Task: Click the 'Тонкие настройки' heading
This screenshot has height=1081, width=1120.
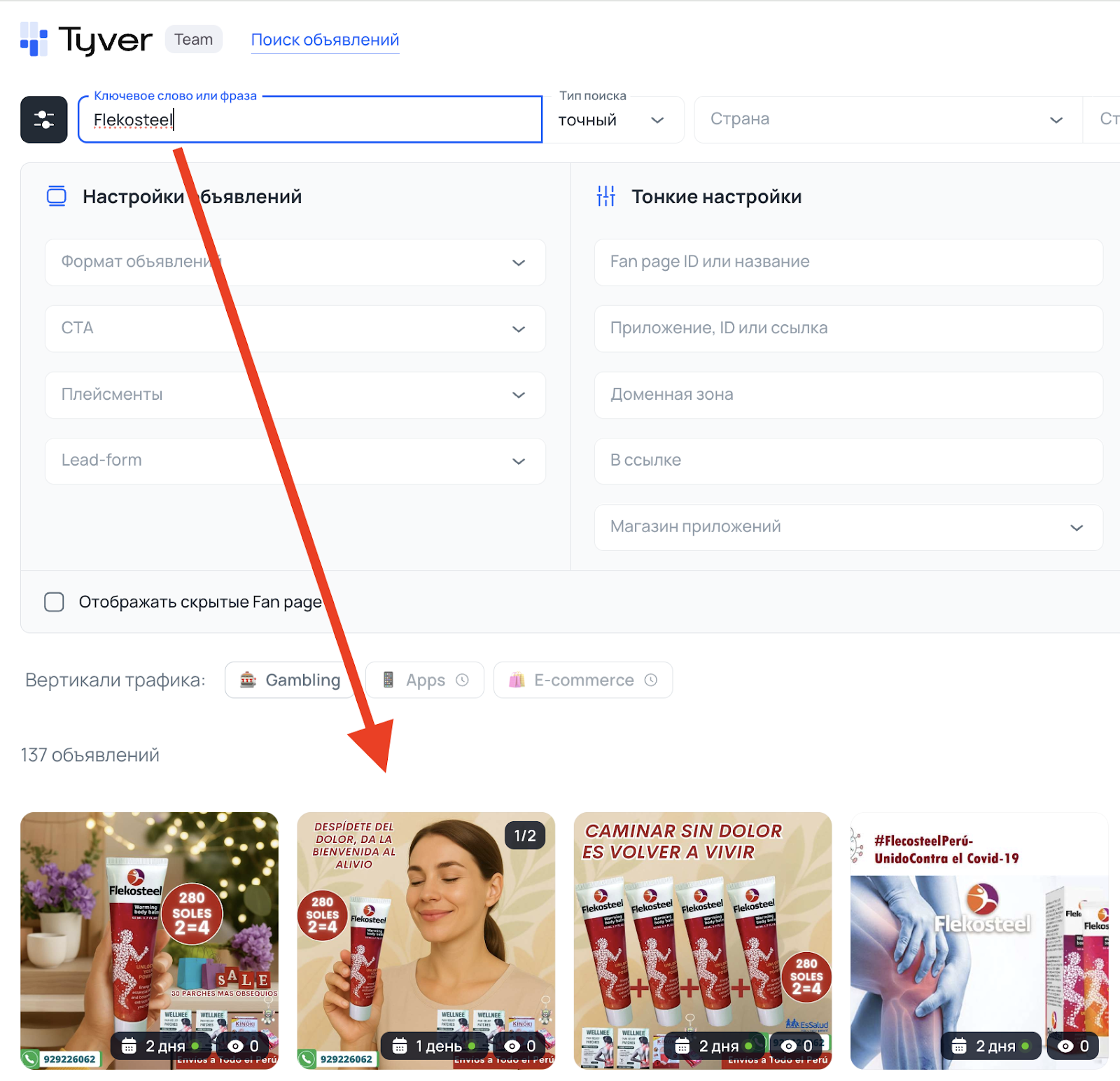Action: tap(717, 197)
